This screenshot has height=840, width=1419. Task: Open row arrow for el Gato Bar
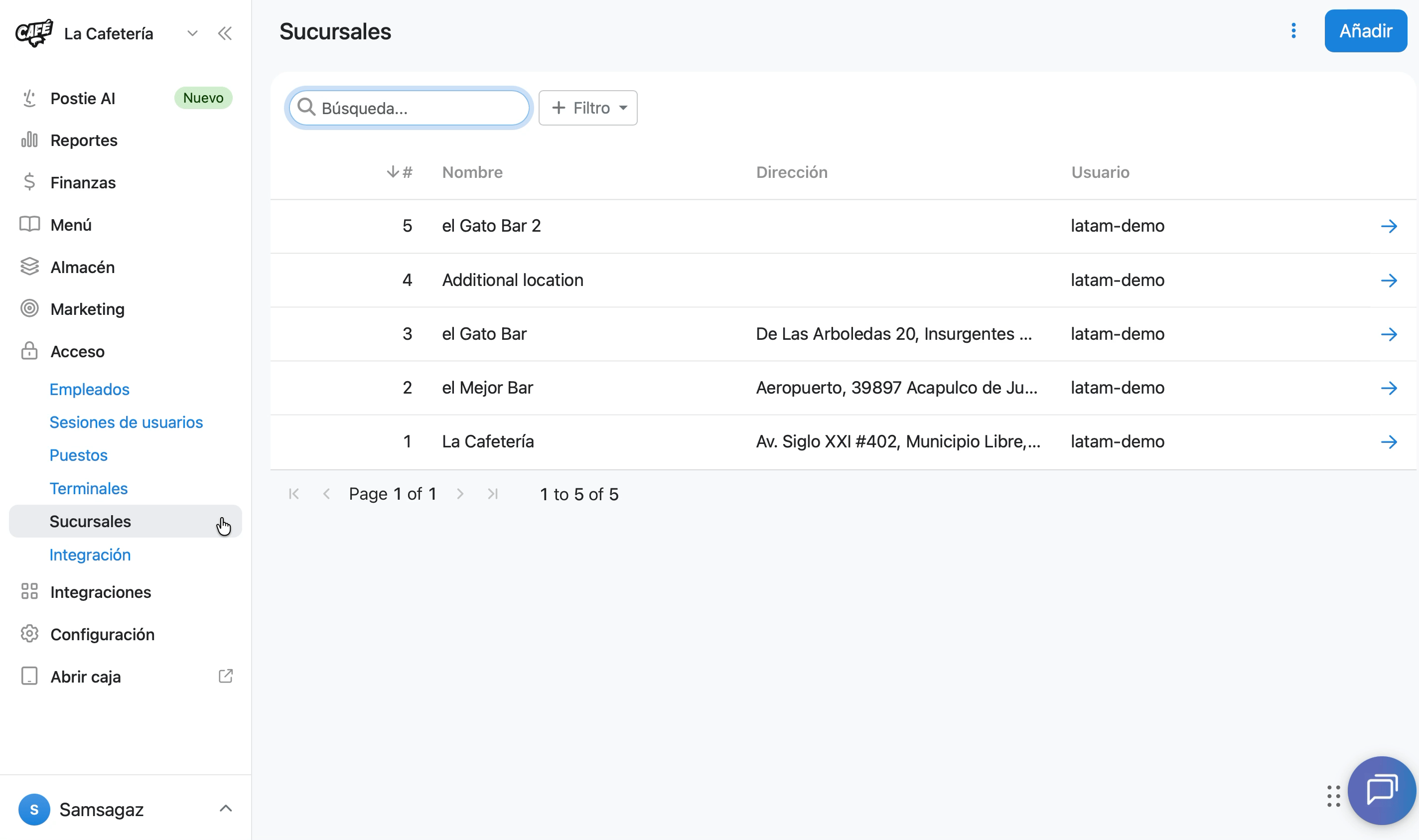(x=1389, y=334)
